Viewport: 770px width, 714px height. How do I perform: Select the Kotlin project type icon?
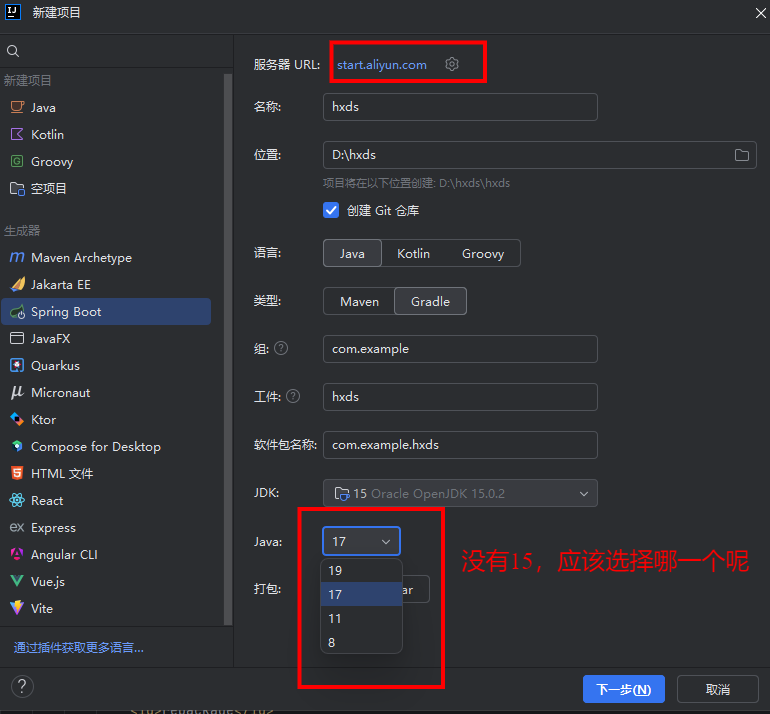click(17, 134)
